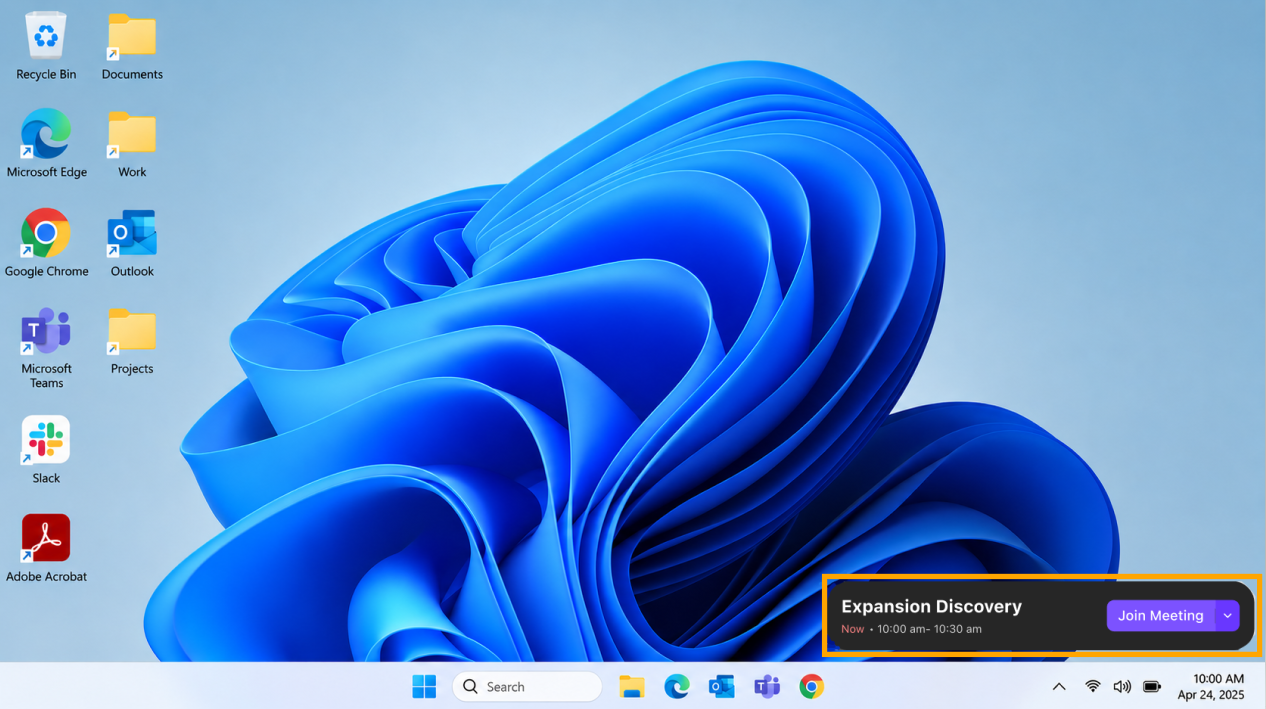This screenshot has width=1266, height=709.
Task: Open the Windows Start menu
Action: (424, 687)
